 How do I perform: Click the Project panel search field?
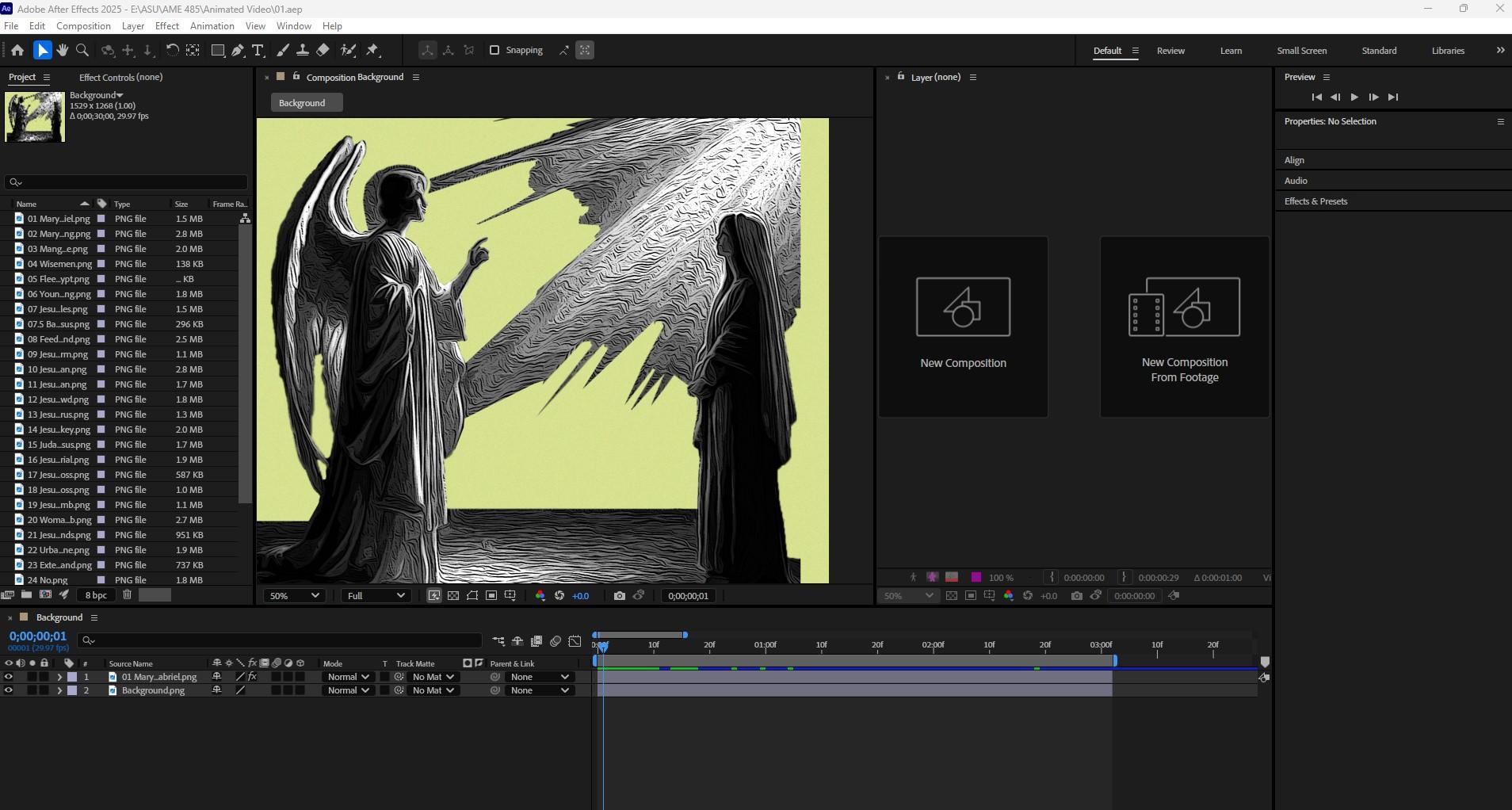[x=127, y=182]
